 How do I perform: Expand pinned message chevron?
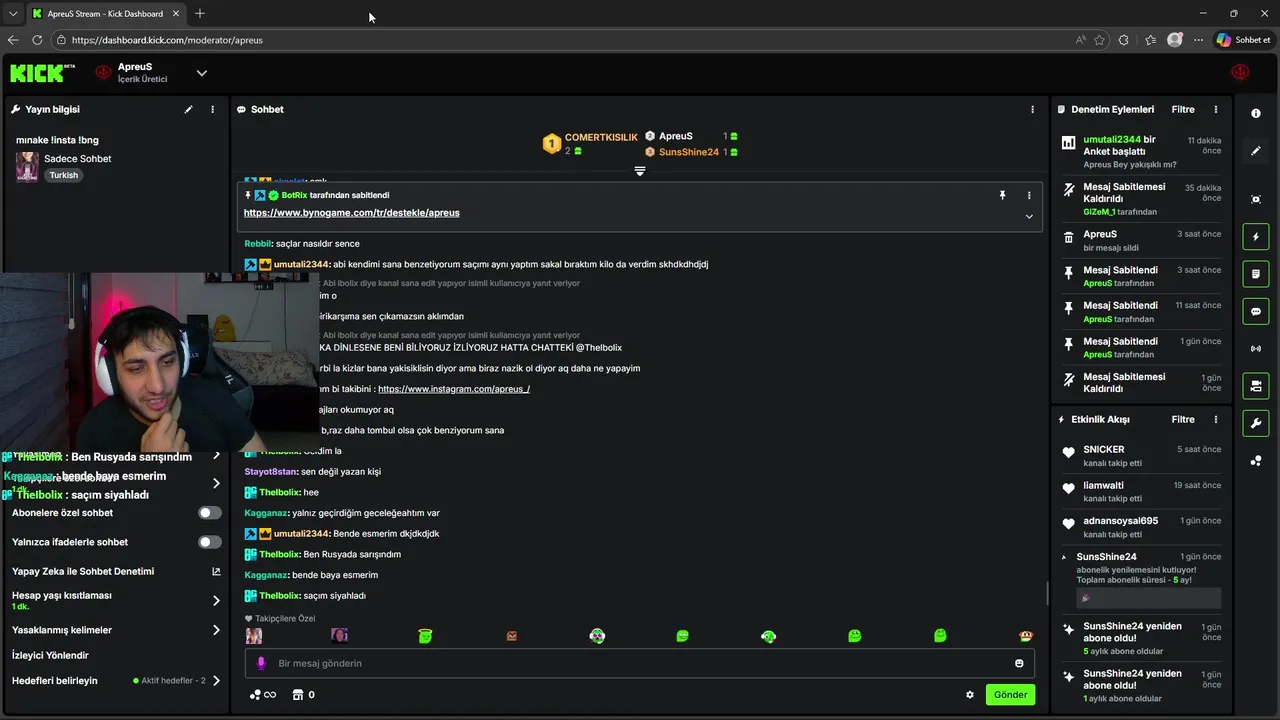(1029, 217)
